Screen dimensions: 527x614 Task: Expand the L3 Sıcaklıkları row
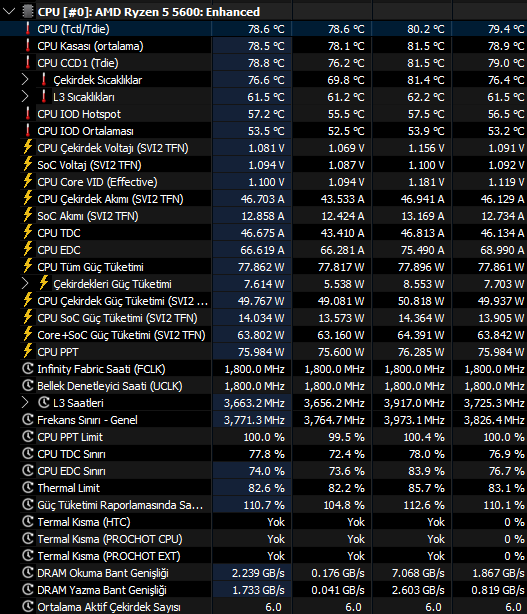tap(25, 97)
